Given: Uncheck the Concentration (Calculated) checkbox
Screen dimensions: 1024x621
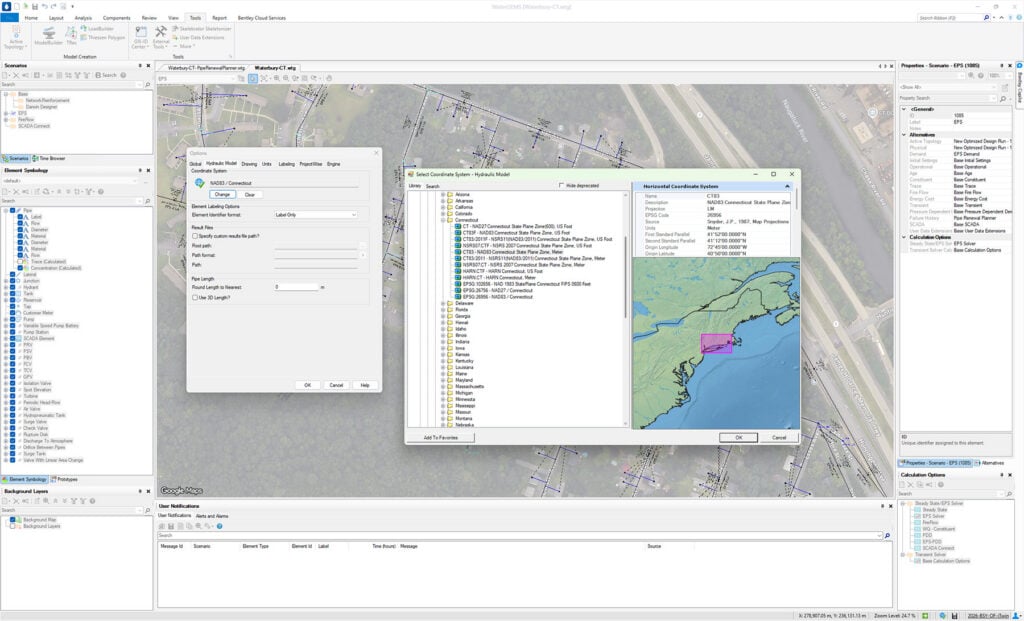Looking at the screenshot, I should pyautogui.click(x=20, y=268).
